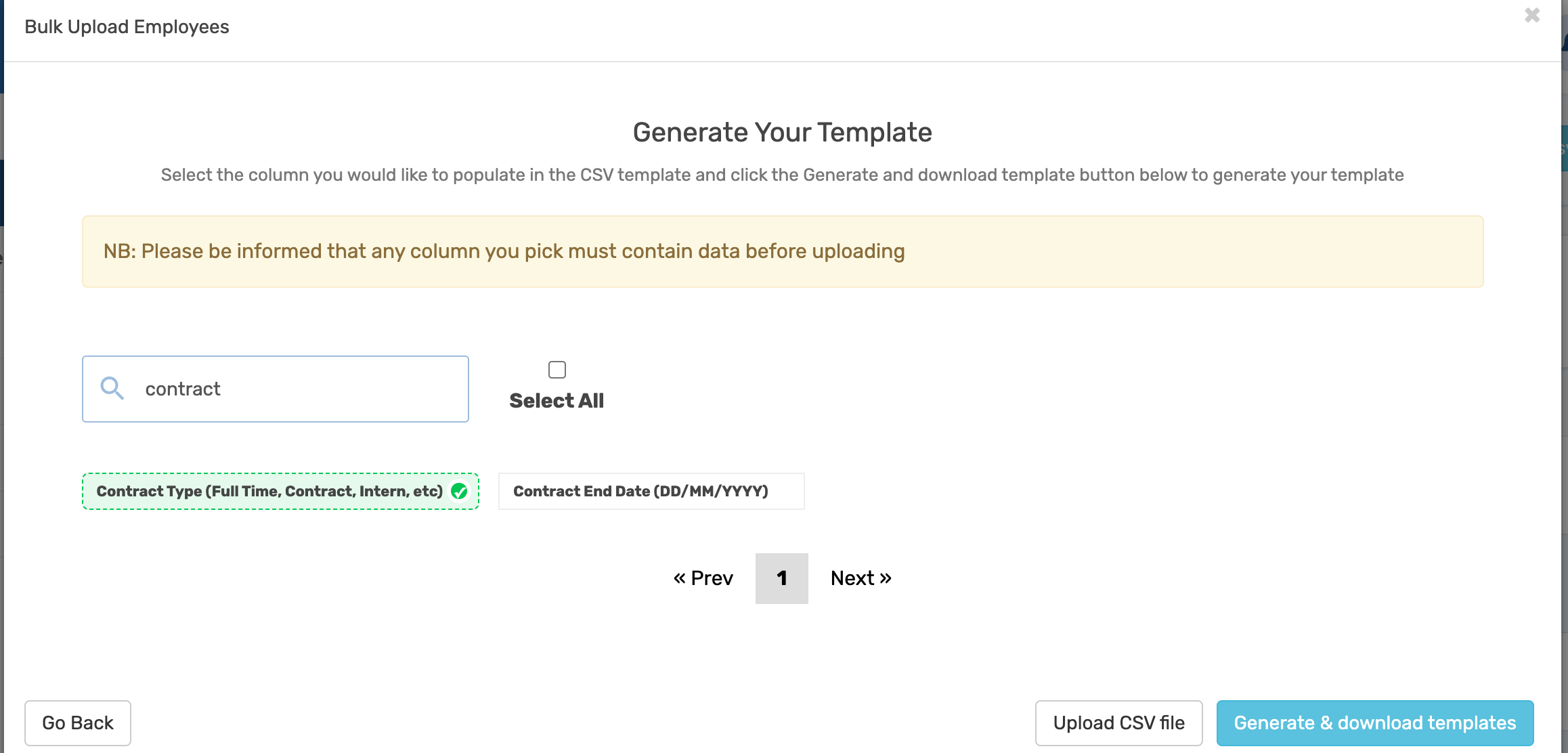1568x753 pixels.
Task: Click the yellow NB warning banner
Action: coord(783,251)
